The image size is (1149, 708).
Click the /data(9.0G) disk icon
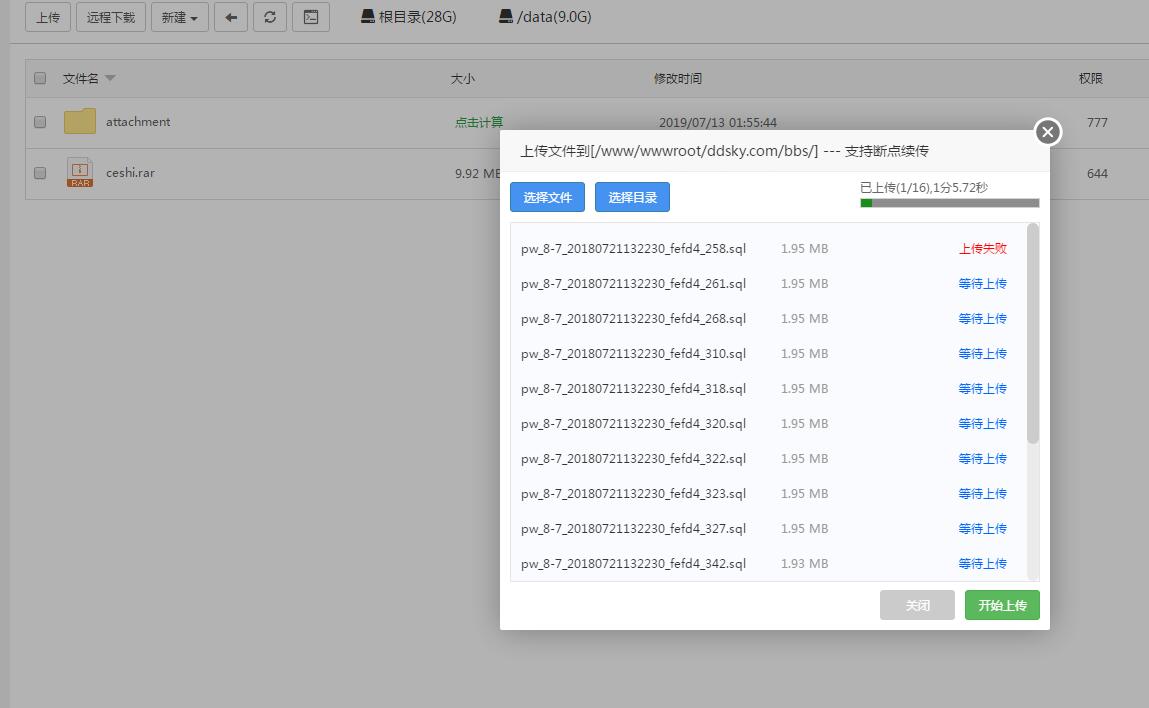point(504,16)
